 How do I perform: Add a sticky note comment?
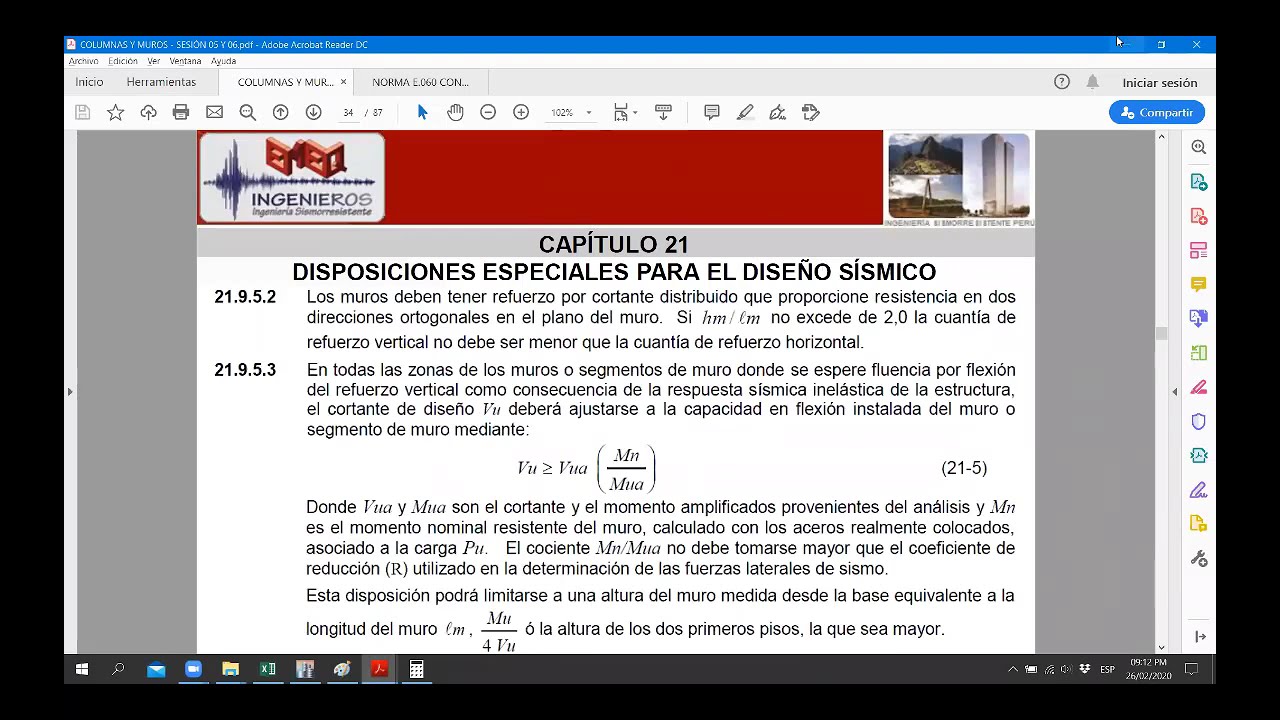tap(712, 113)
